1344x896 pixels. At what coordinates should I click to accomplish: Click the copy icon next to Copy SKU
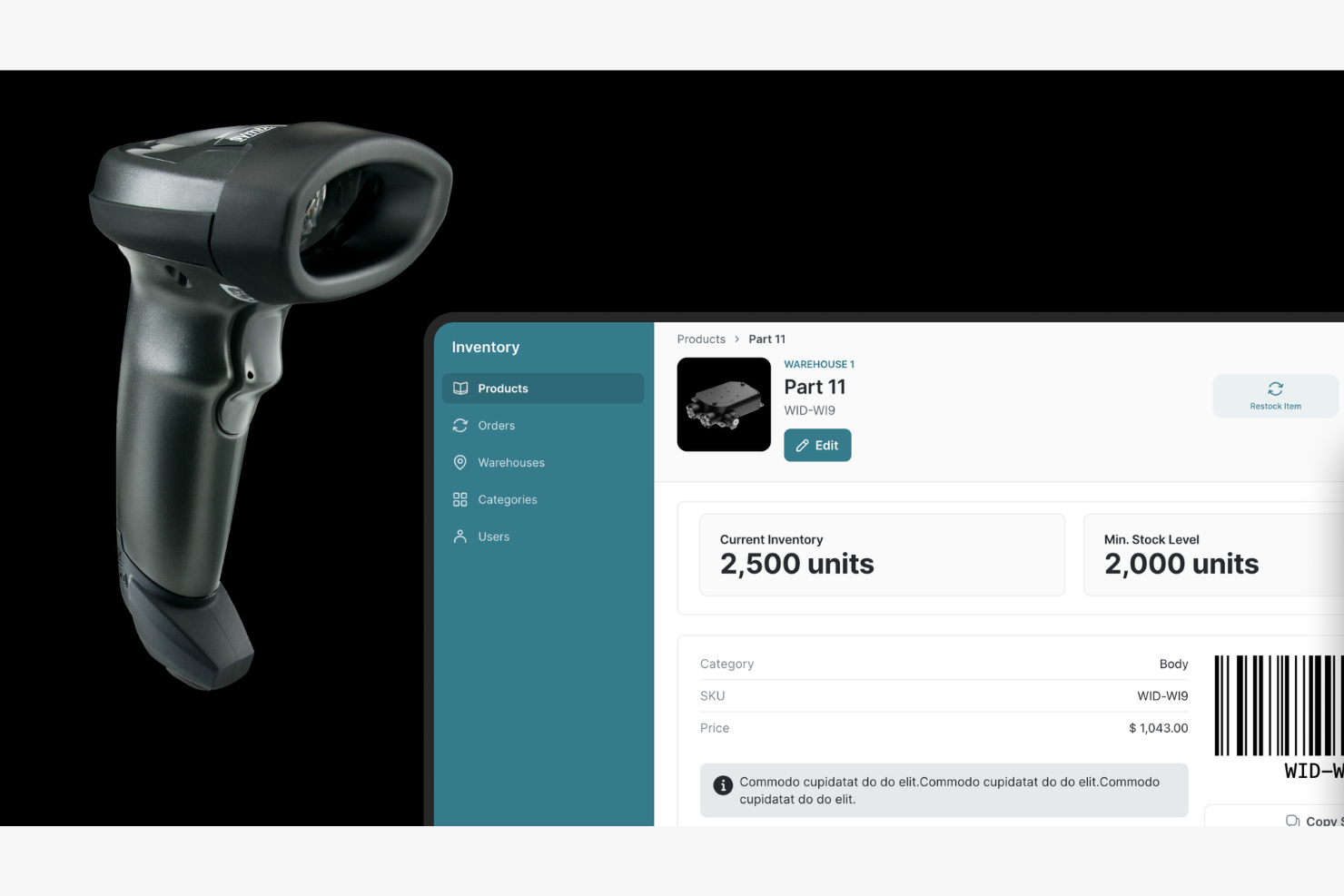tap(1293, 820)
